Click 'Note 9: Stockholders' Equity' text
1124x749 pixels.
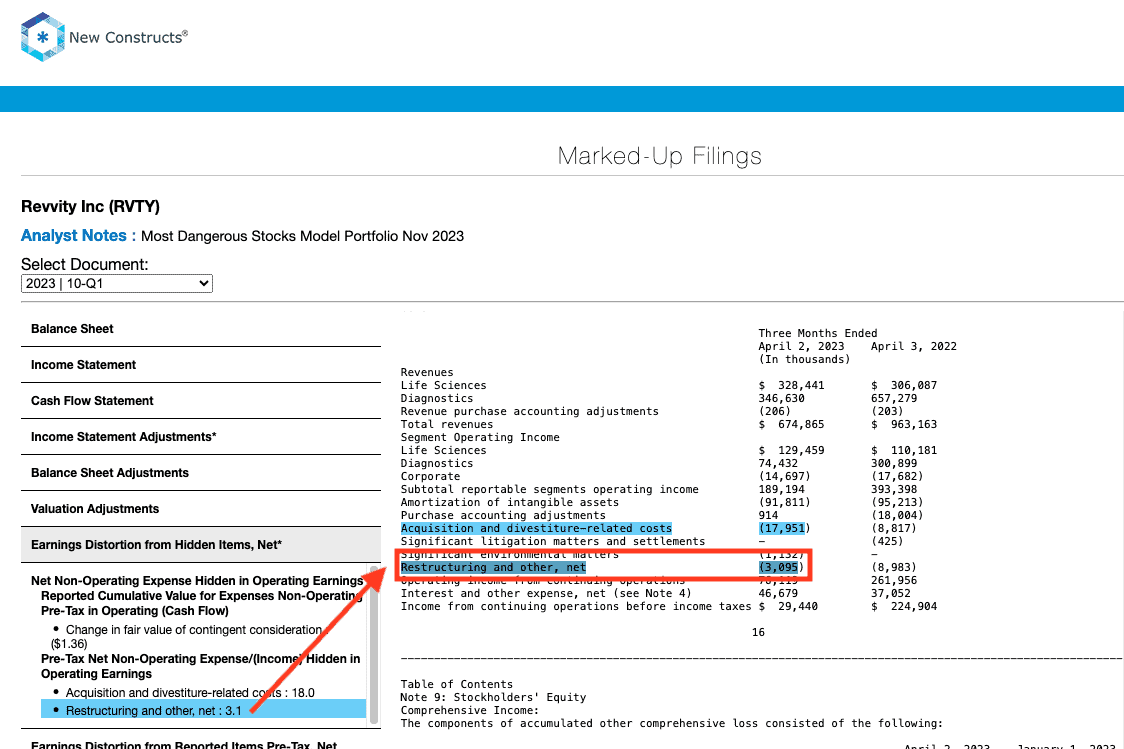pos(493,697)
